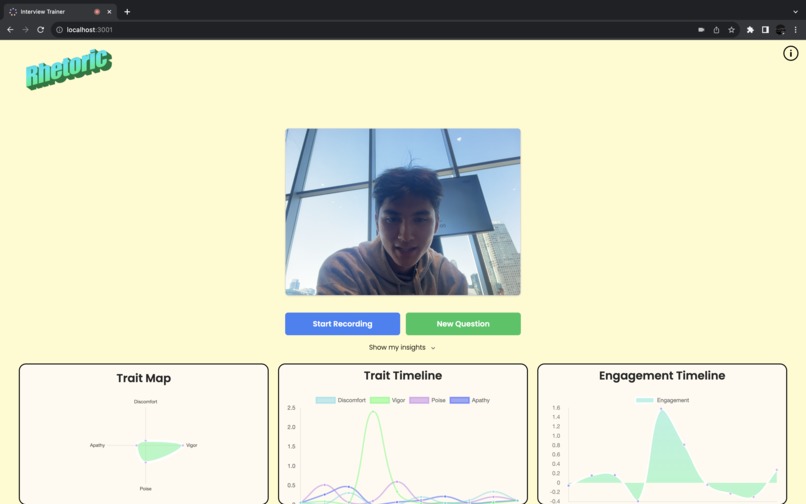
Task: Click the Trait Map heading
Action: pos(143,379)
